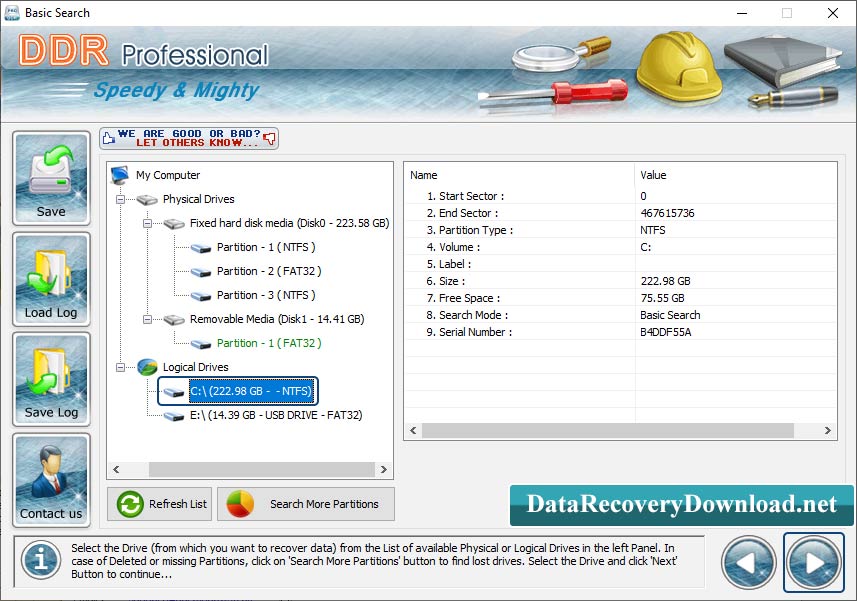This screenshot has height=601, width=857.
Task: Click the Logical Drives globe icon
Action: pos(147,367)
